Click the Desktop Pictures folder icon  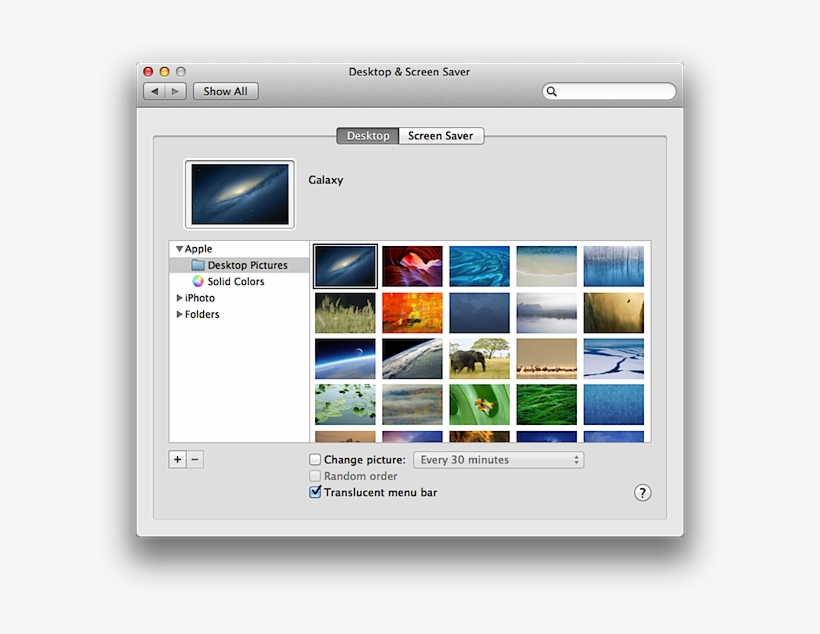click(198, 265)
